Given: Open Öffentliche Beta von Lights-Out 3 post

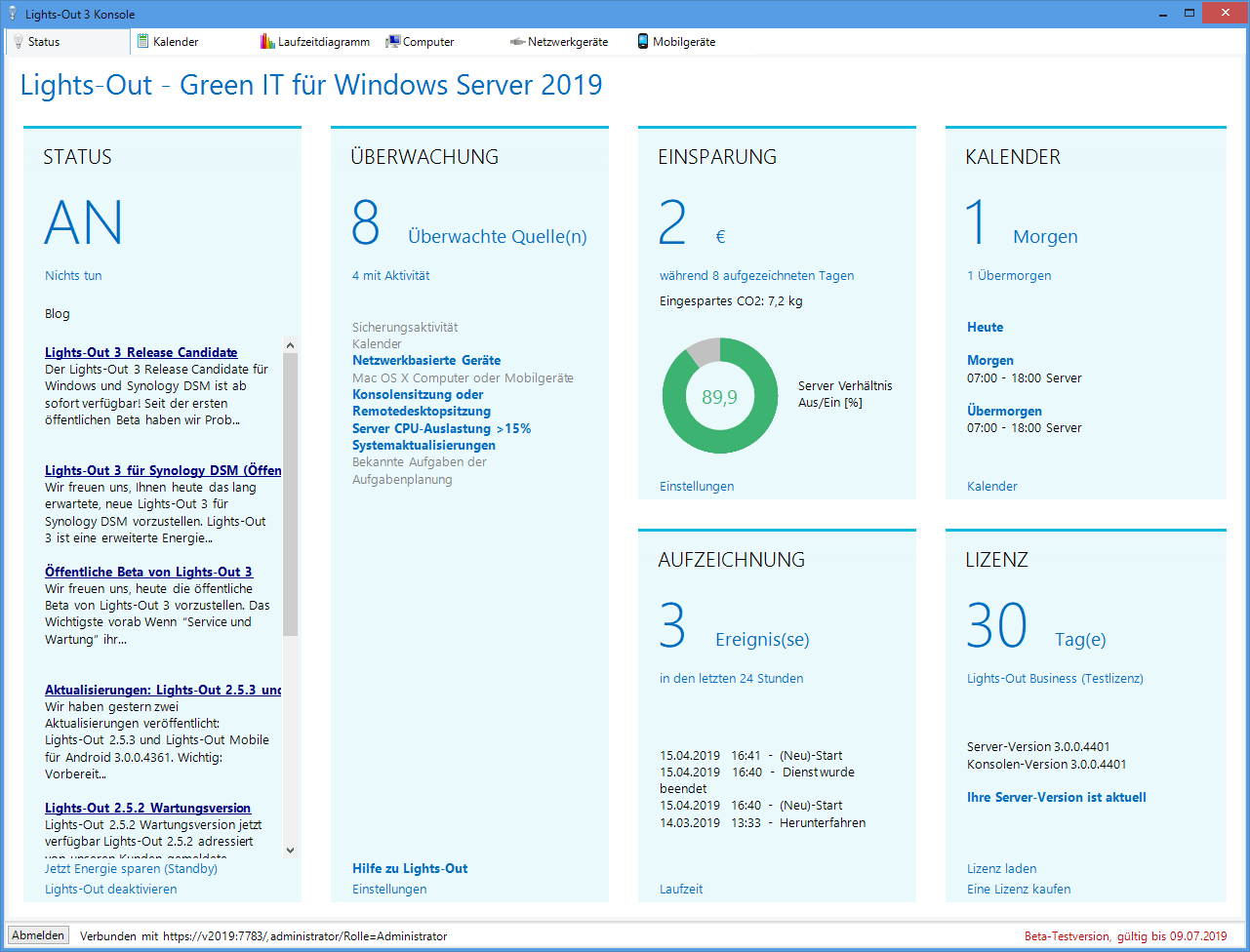Looking at the screenshot, I should [x=149, y=572].
